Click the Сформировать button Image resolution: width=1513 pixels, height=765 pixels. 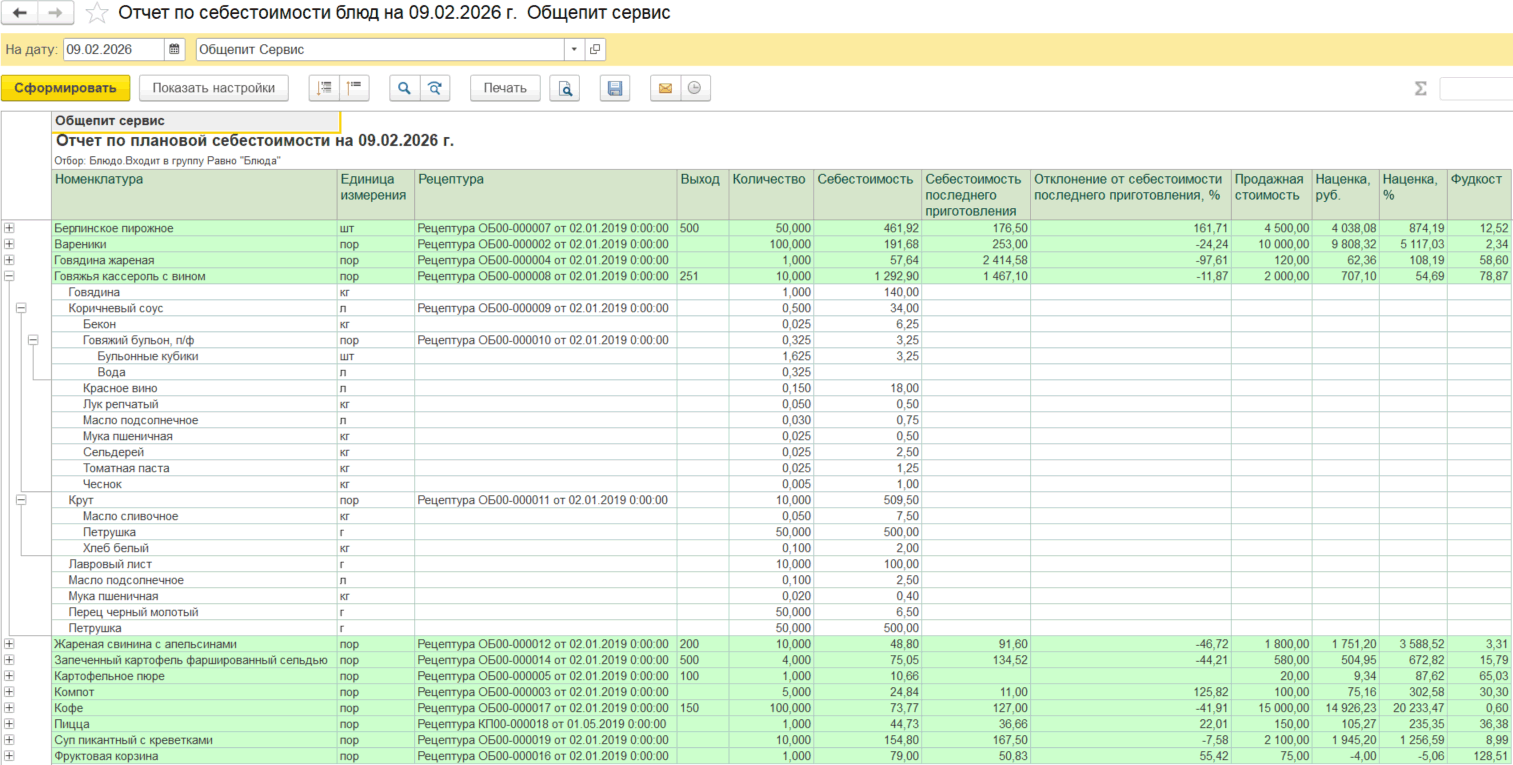(x=65, y=88)
